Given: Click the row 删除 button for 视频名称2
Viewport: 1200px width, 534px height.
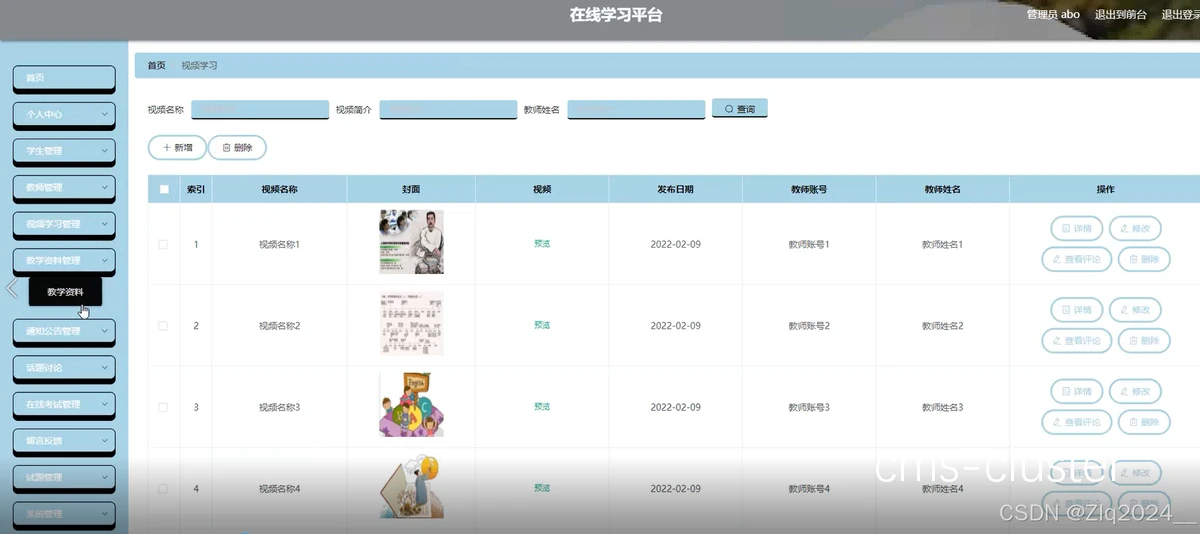Looking at the screenshot, I should [x=1144, y=341].
